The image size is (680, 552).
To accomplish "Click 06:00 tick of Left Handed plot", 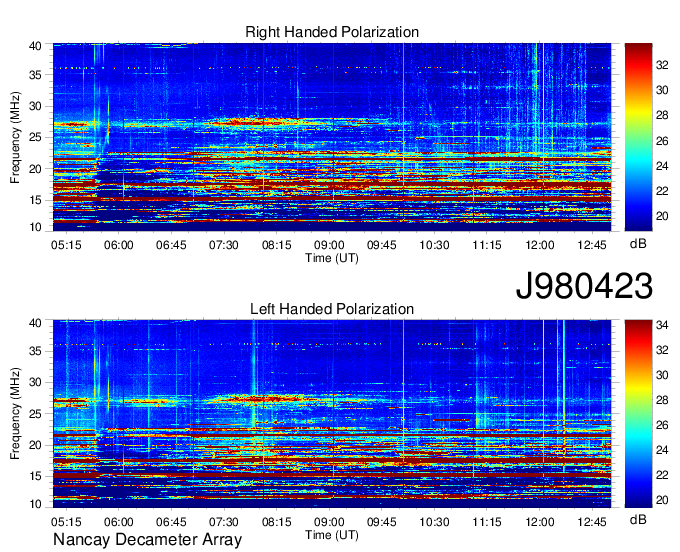I will [118, 522].
